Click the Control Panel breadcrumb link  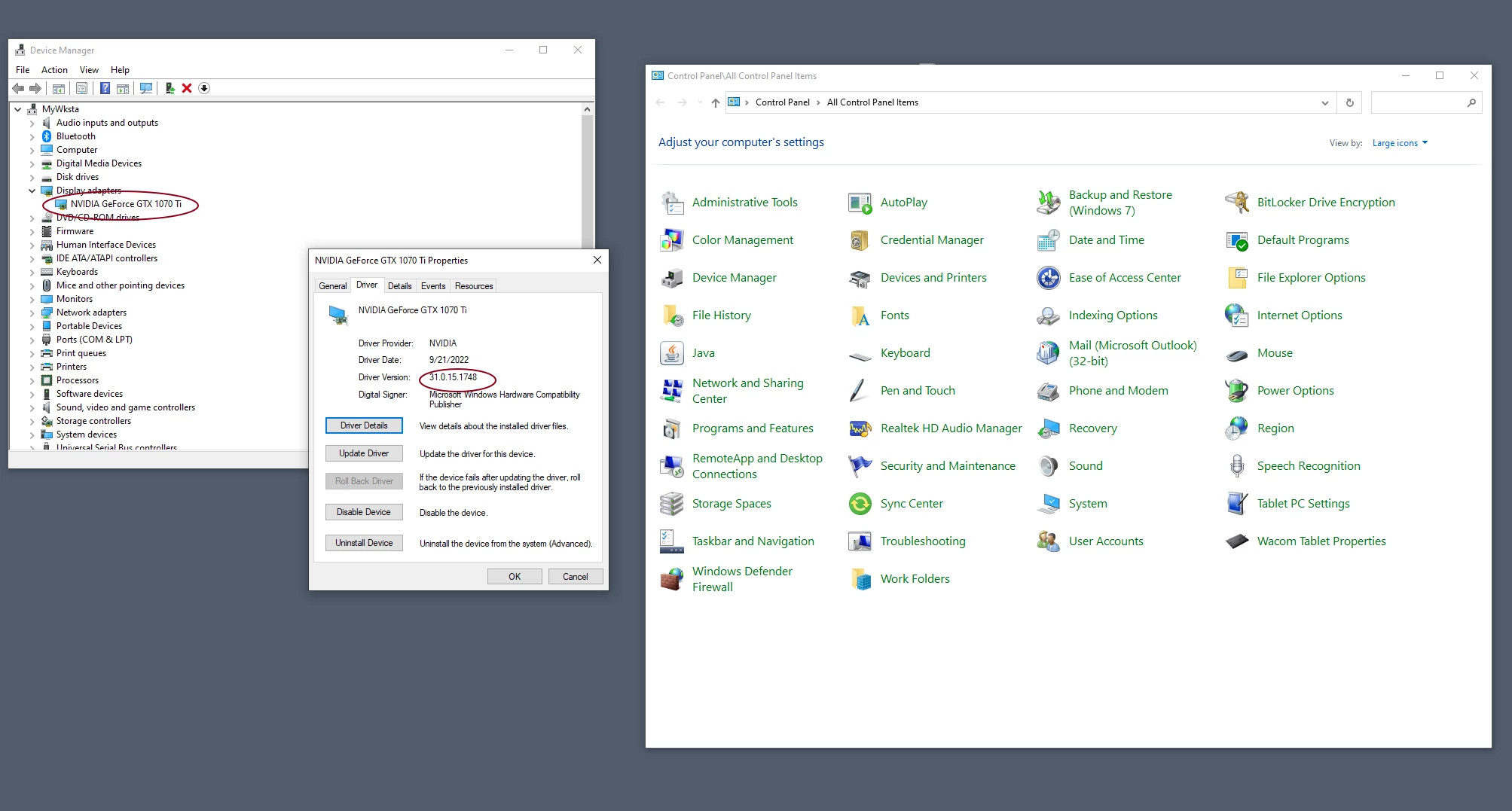click(782, 102)
